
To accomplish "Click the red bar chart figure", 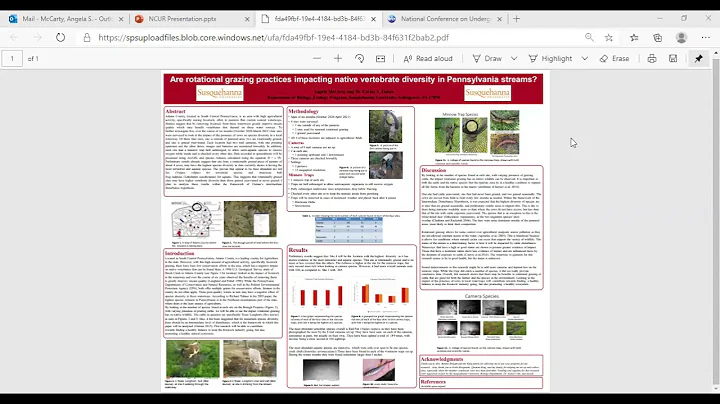I will (x=318, y=294).
